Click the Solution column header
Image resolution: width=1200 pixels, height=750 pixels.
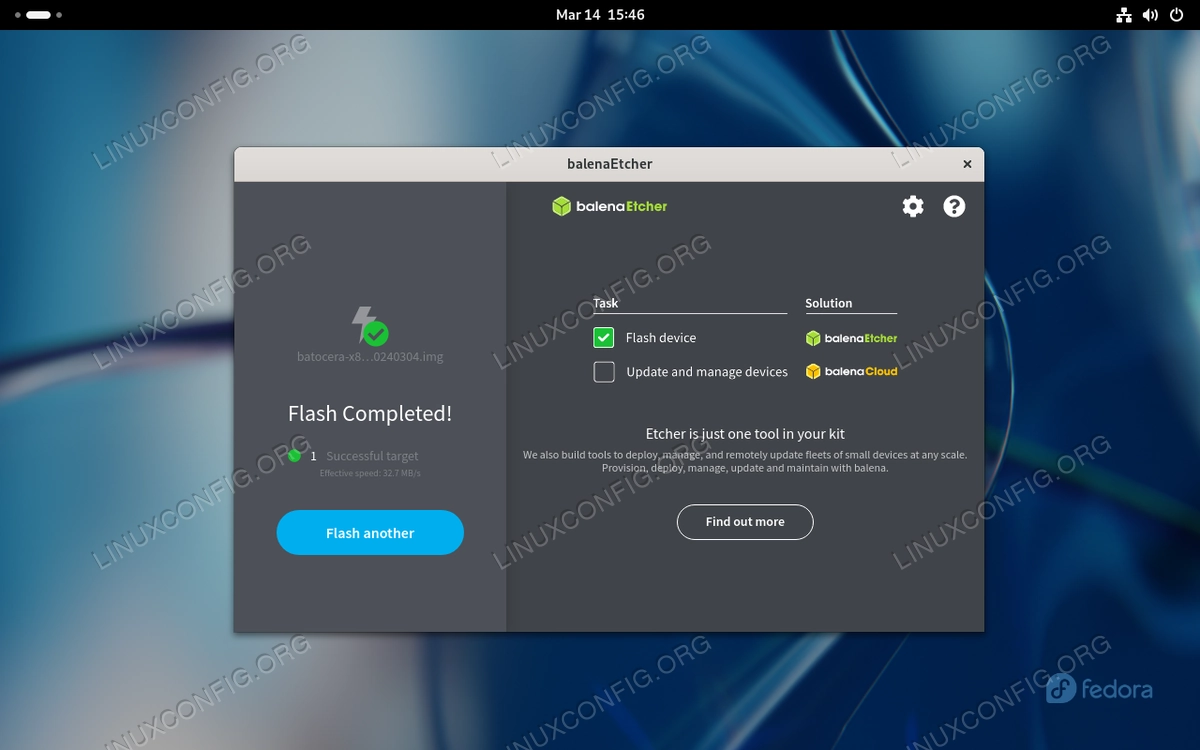(x=829, y=303)
